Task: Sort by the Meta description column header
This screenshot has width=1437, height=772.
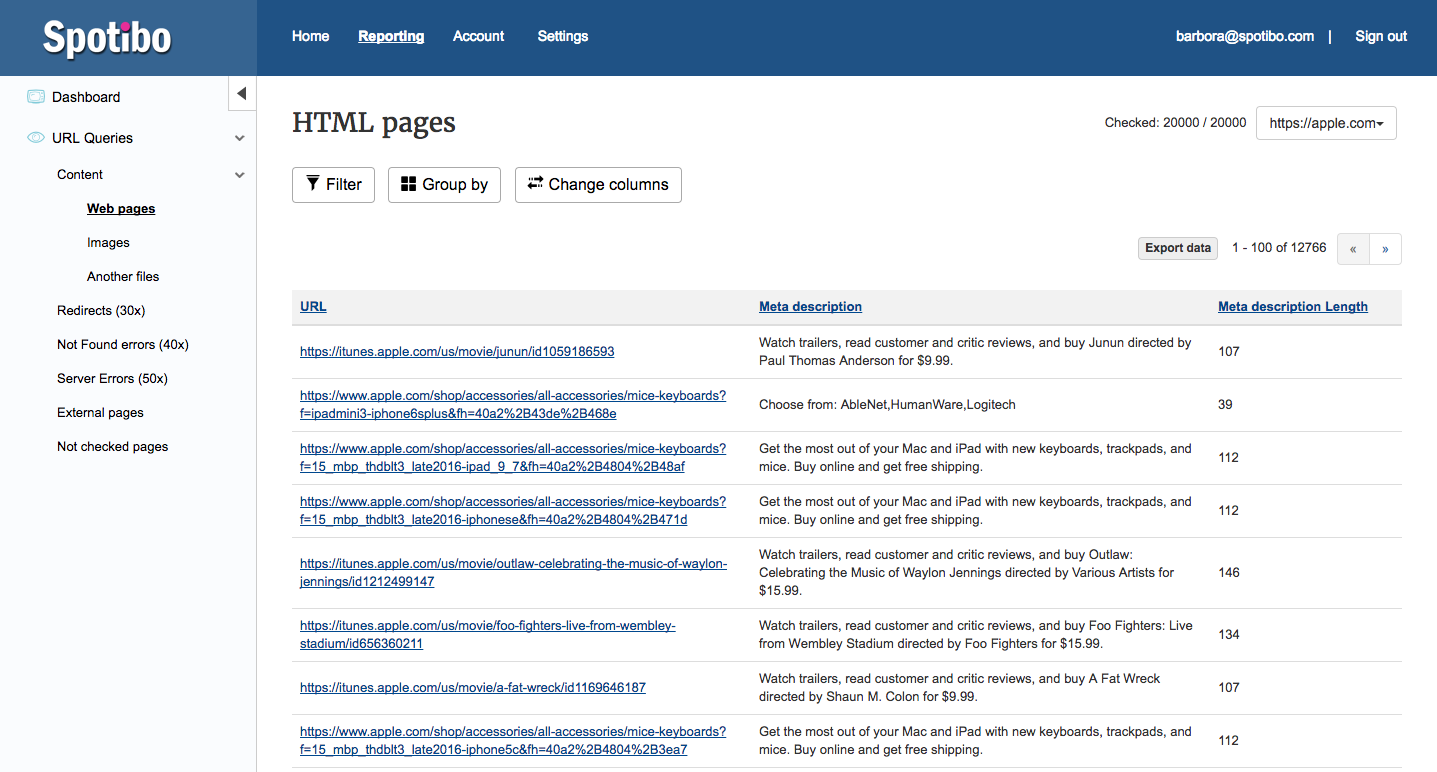Action: tap(810, 307)
